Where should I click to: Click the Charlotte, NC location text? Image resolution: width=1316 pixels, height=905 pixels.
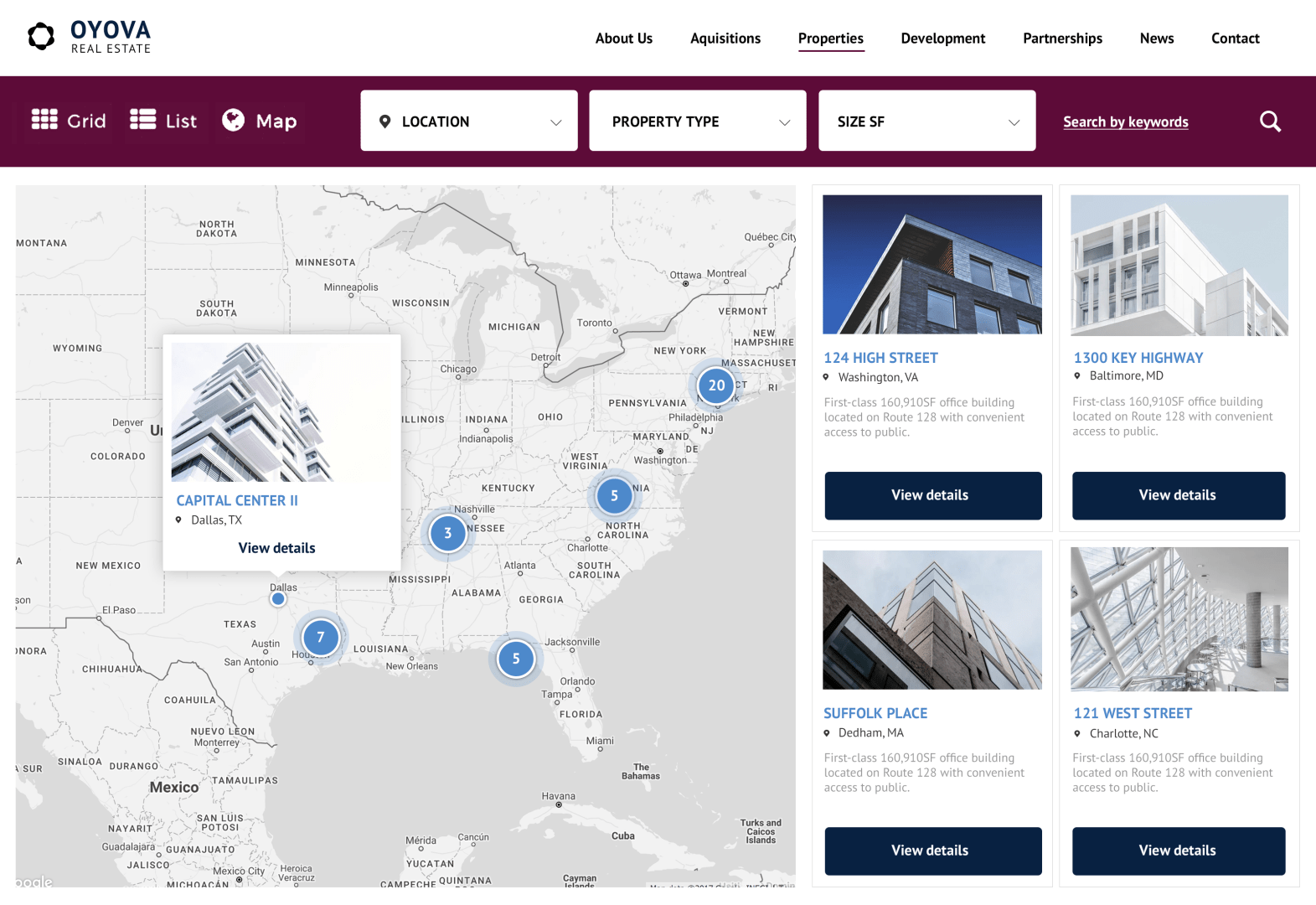(1124, 733)
